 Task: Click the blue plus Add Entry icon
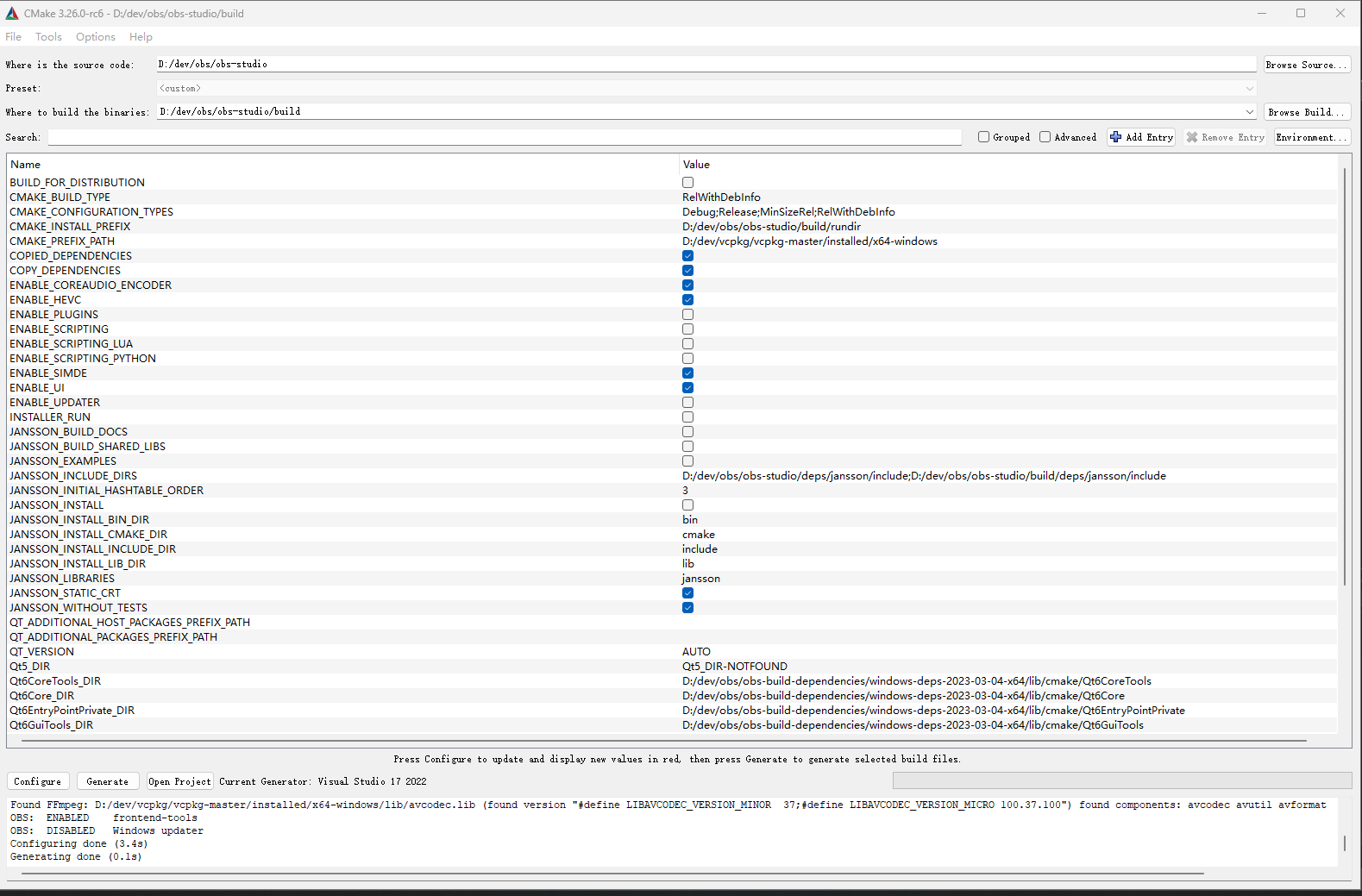click(x=1115, y=137)
